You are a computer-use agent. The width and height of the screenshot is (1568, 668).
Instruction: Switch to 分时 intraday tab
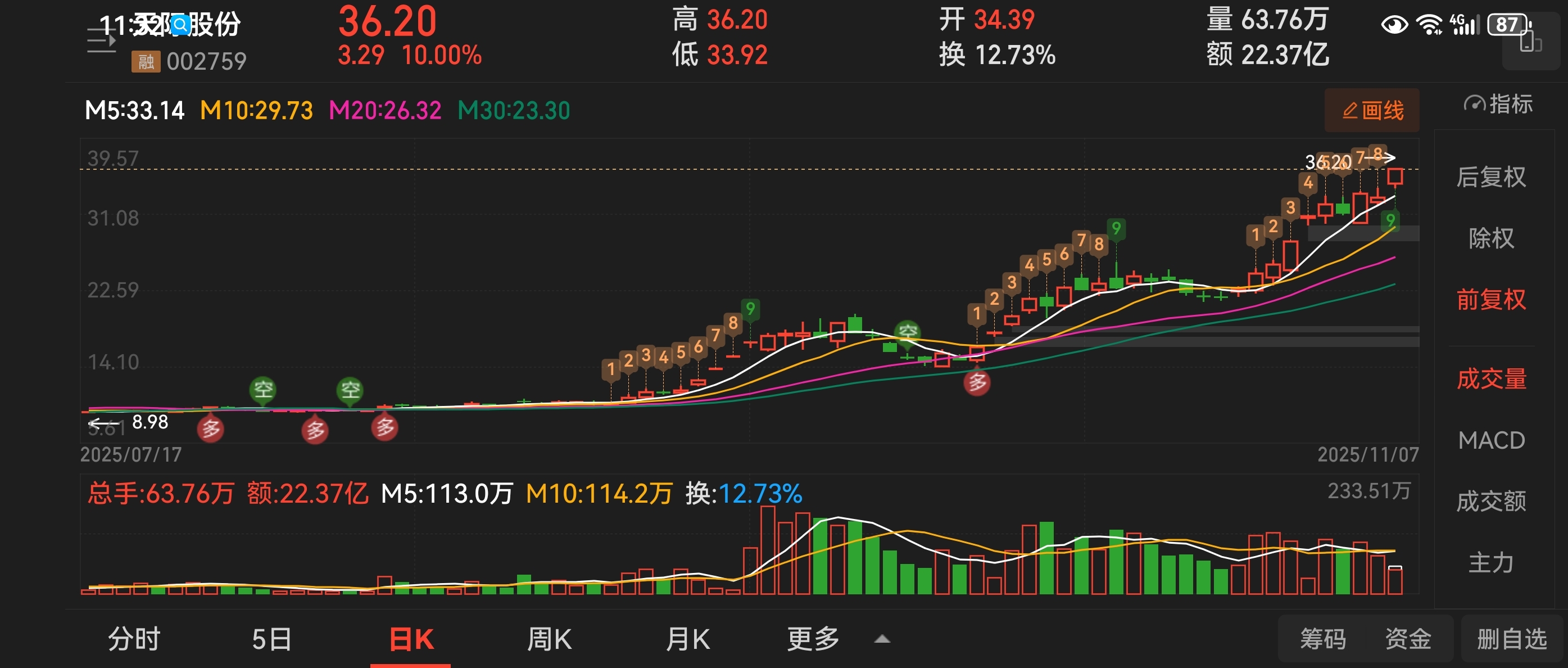(134, 639)
